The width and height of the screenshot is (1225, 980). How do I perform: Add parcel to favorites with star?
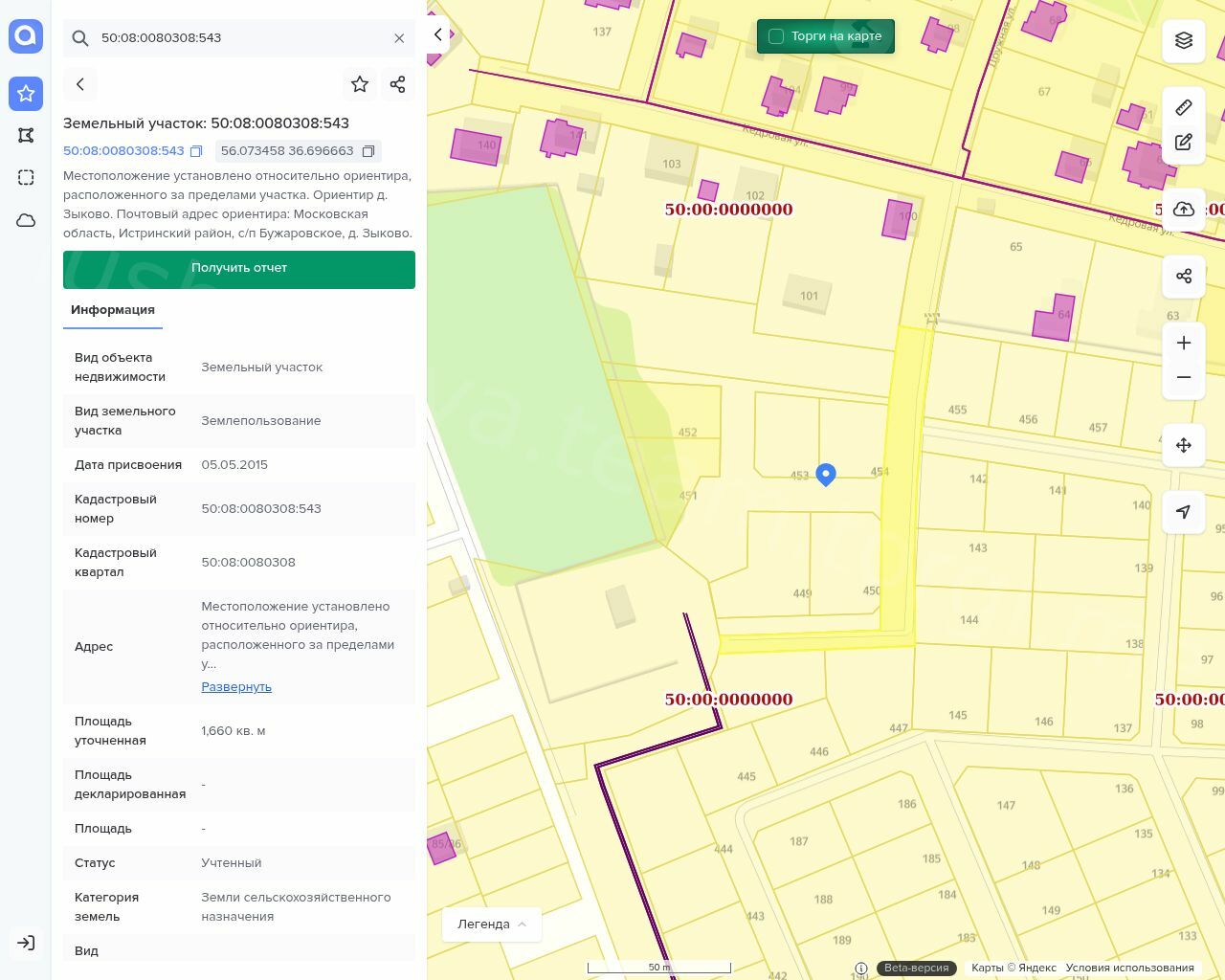pyautogui.click(x=360, y=84)
